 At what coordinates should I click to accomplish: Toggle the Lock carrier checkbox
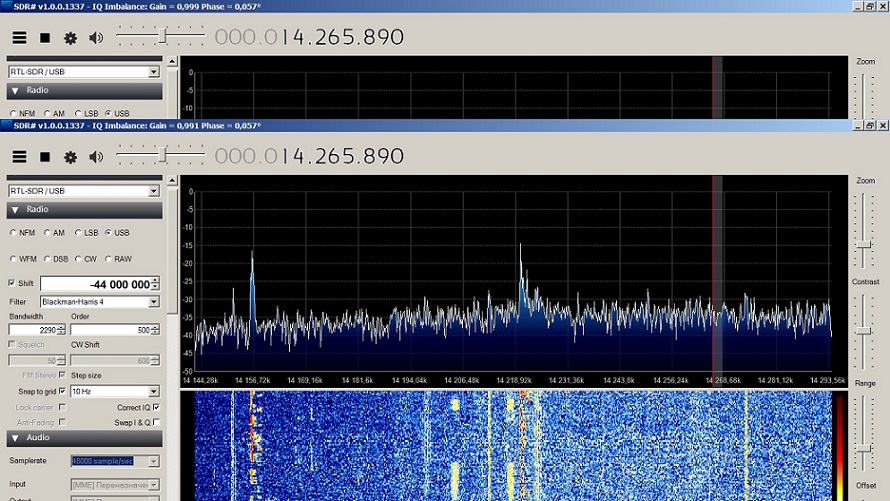click(x=62, y=407)
